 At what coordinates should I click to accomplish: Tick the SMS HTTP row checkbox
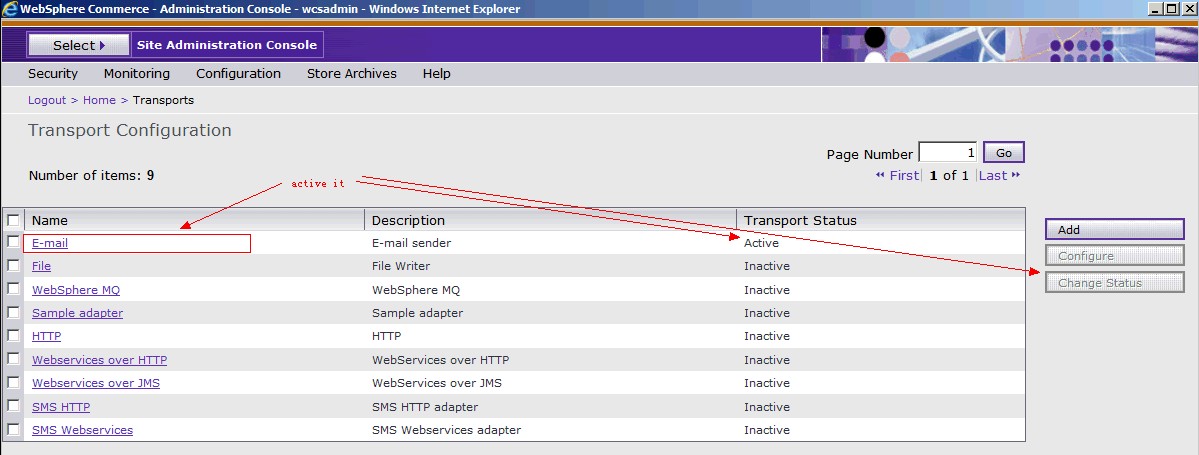(x=13, y=407)
